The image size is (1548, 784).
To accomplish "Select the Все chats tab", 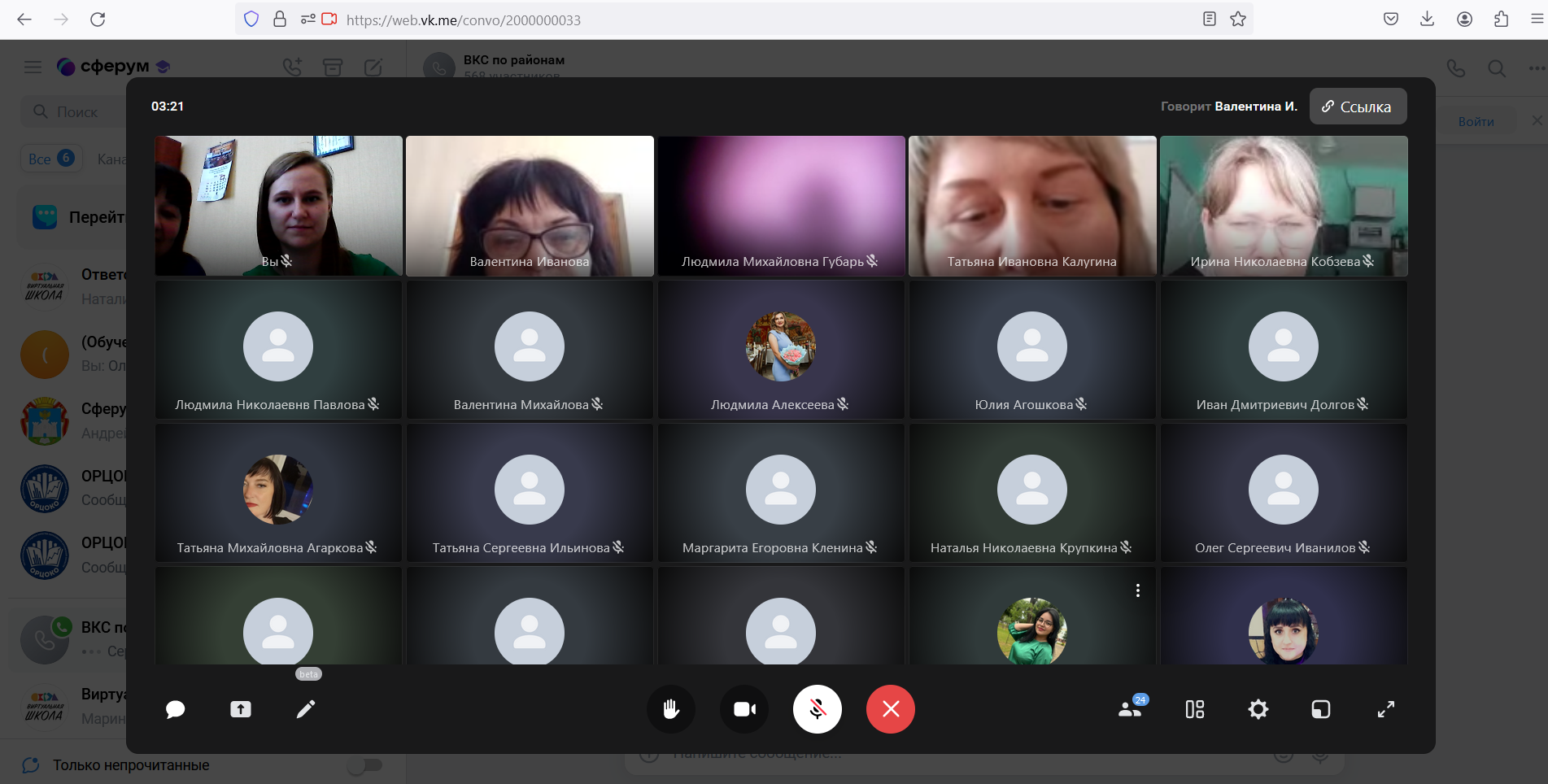I will click(x=50, y=159).
